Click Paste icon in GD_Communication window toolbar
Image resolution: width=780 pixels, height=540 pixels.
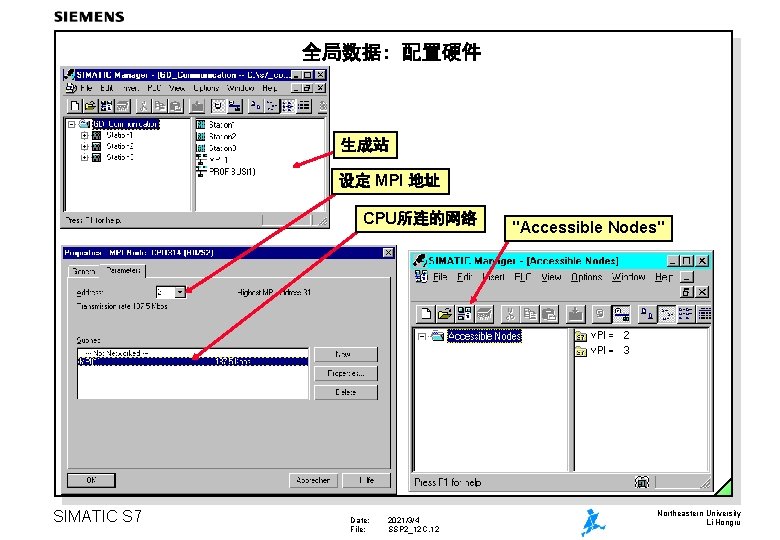(176, 105)
